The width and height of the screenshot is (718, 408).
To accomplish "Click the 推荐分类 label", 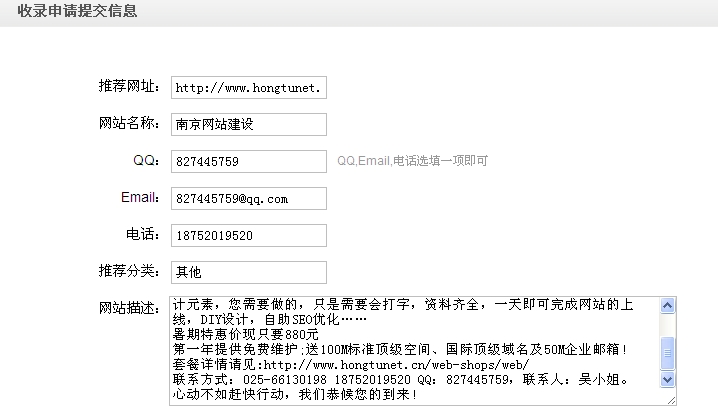I will (x=129, y=272).
